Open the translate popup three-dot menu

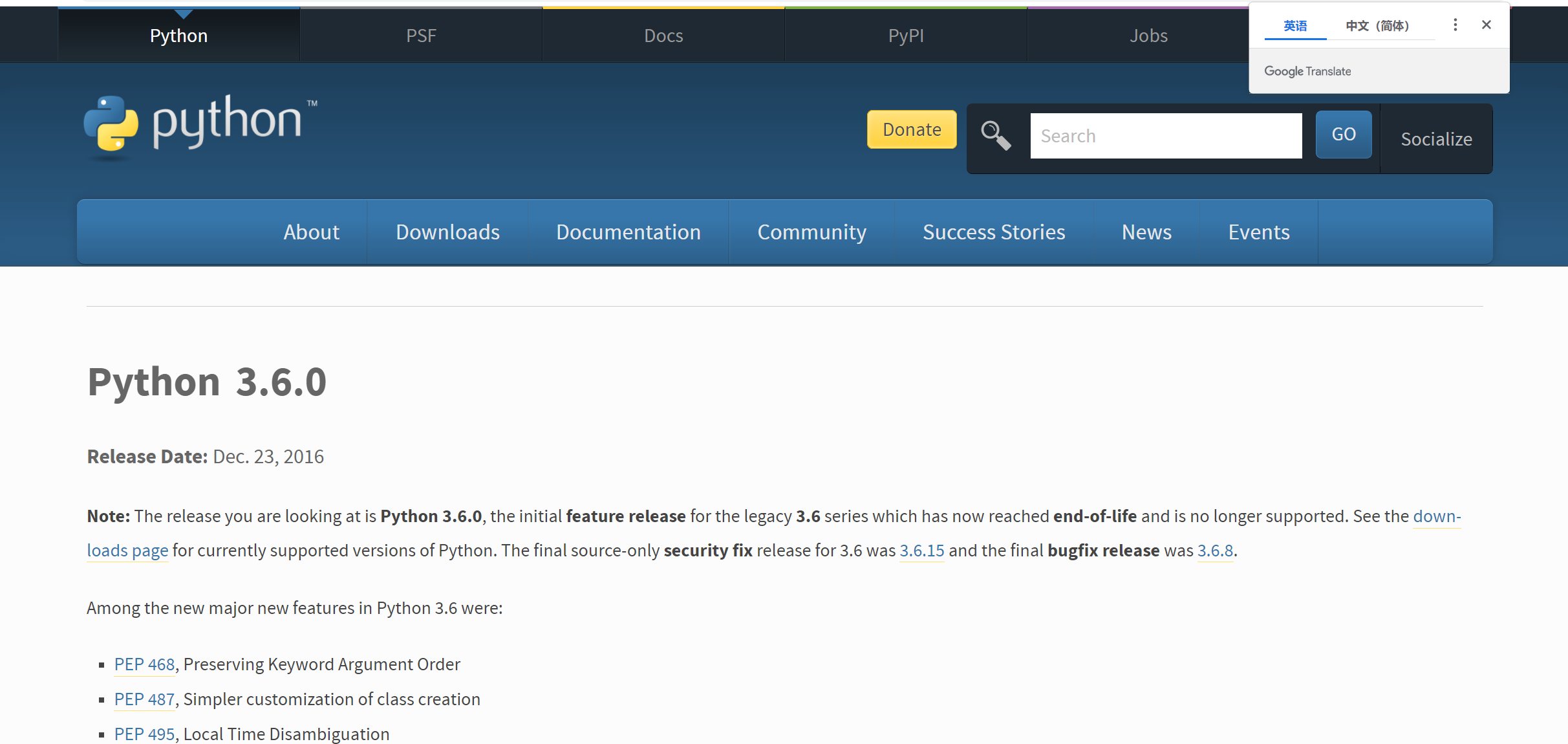(1455, 25)
